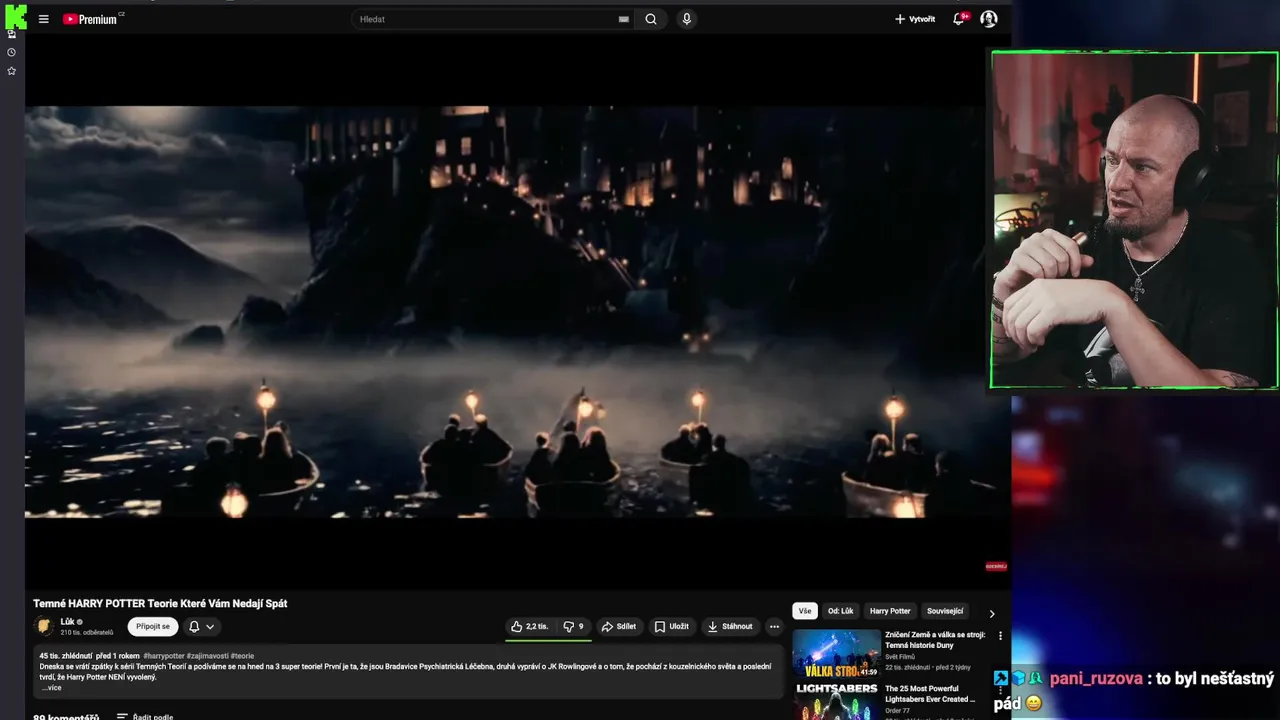Open the Řadit podle sort dropdown

click(x=145, y=716)
